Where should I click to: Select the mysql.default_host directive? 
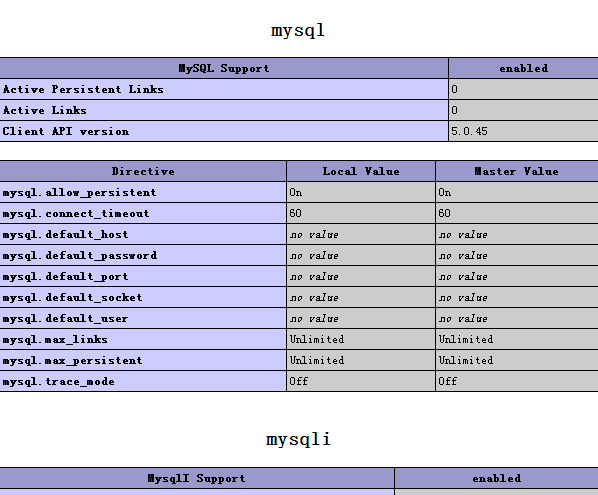click(65, 235)
